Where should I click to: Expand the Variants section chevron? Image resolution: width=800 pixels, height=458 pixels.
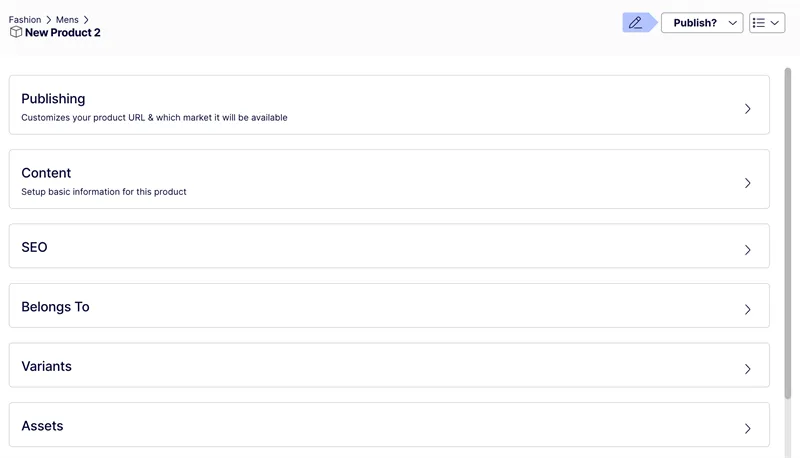747,369
